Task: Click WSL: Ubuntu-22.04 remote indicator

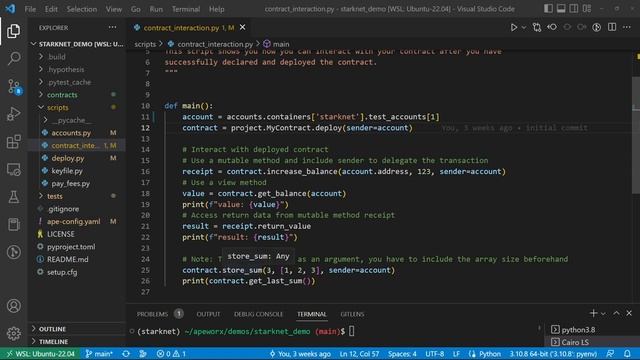Action: (41, 354)
